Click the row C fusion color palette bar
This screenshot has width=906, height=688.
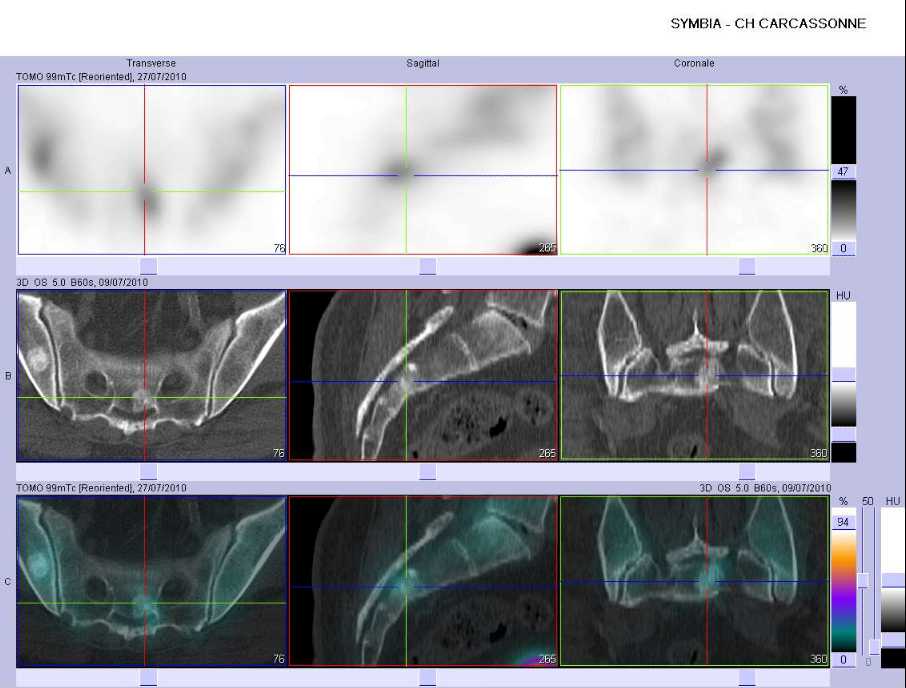coord(843,591)
